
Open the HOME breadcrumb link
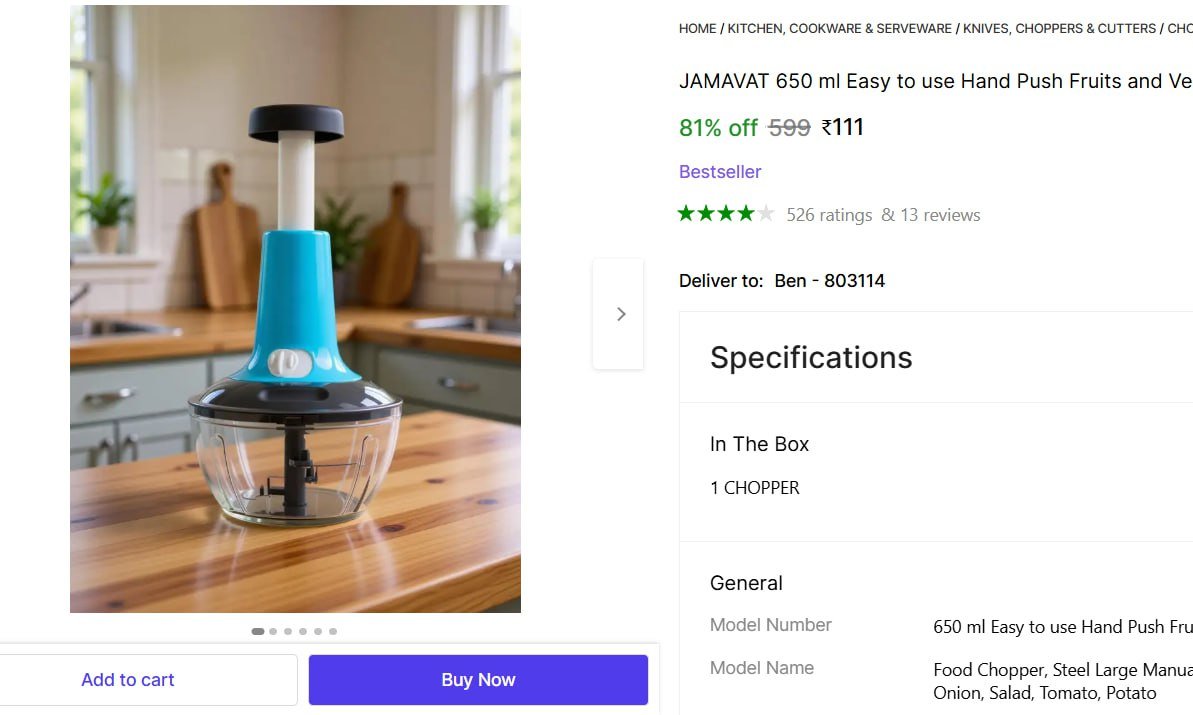point(697,28)
